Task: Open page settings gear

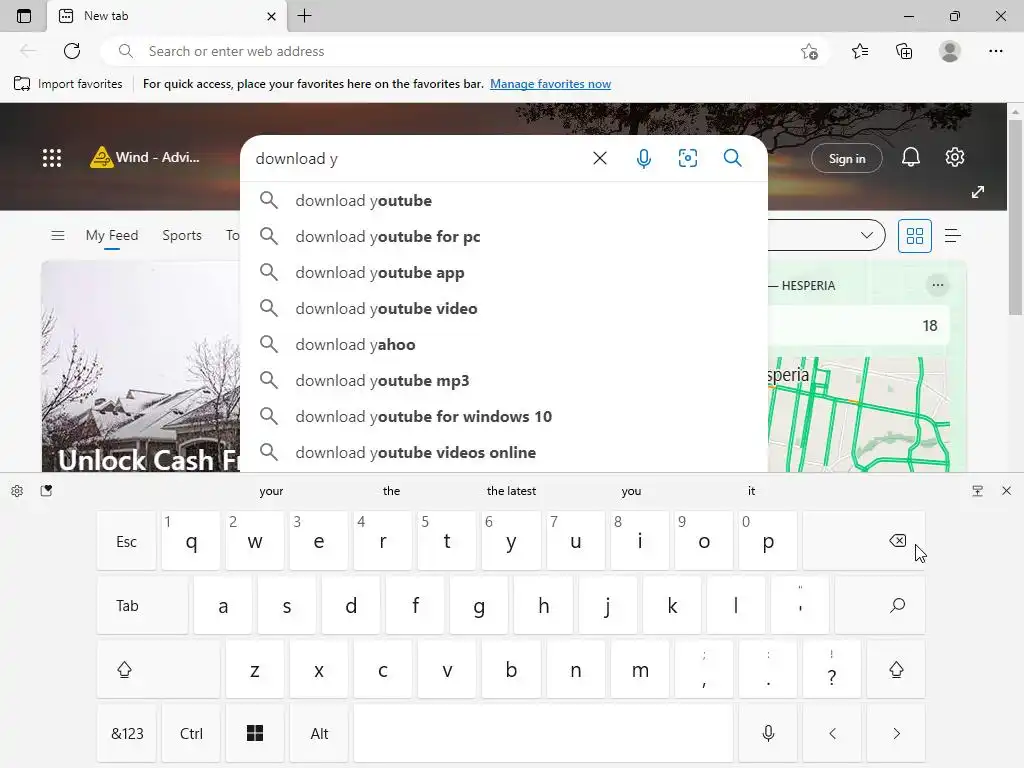Action: pyautogui.click(x=955, y=157)
